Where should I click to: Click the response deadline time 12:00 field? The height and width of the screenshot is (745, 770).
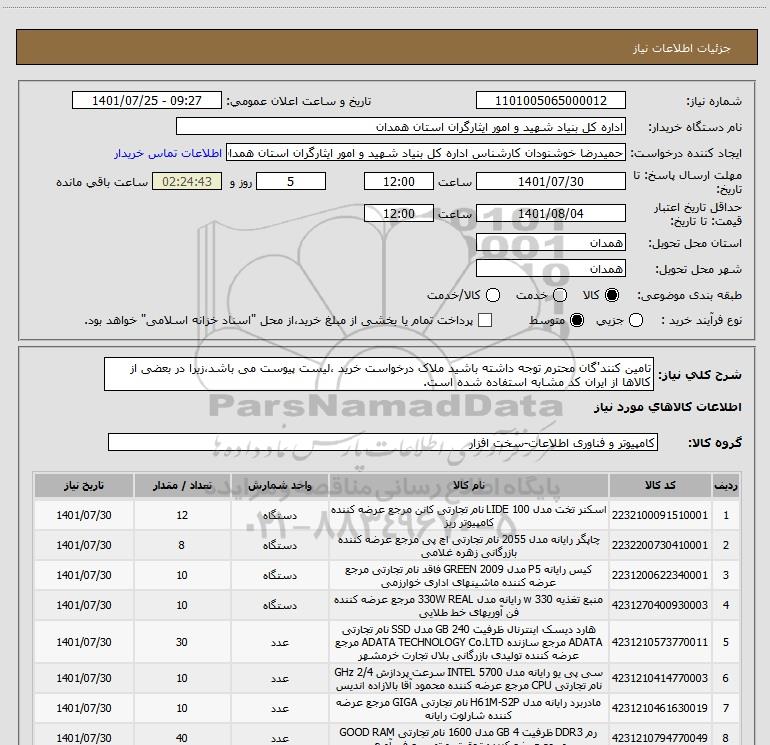(399, 181)
